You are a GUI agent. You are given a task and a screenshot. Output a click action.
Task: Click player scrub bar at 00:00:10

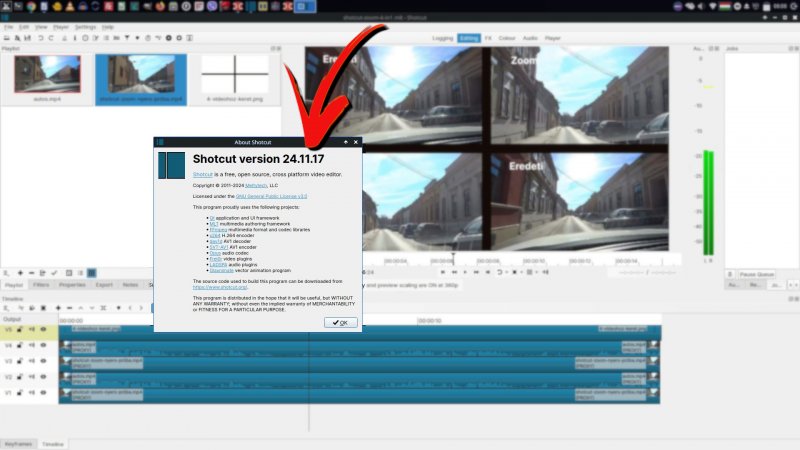[534, 261]
